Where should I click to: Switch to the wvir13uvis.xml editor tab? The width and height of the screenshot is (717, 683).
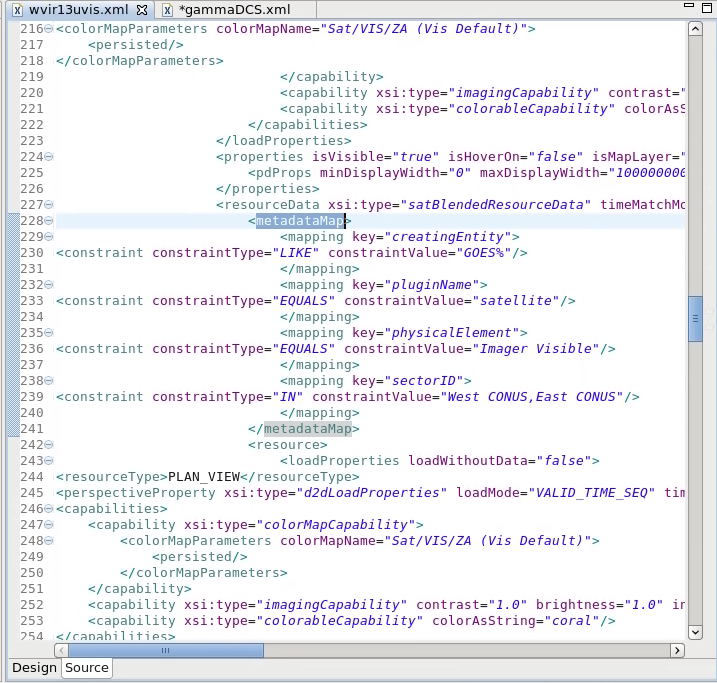click(79, 10)
